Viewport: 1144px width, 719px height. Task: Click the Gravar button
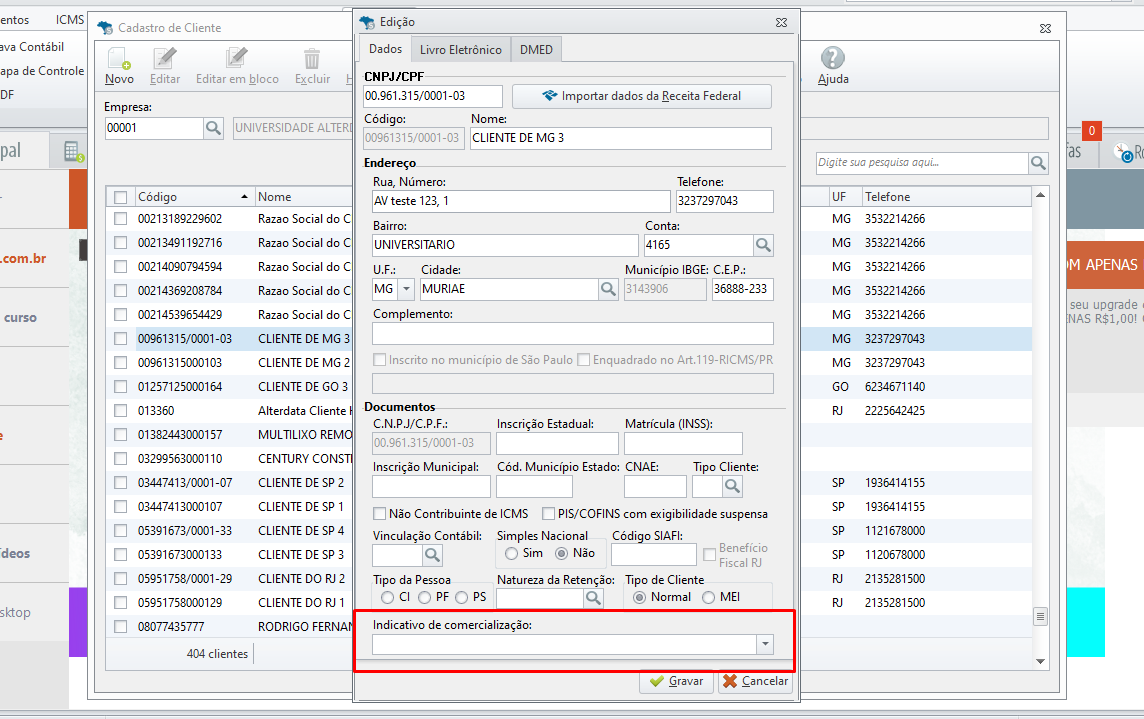[676, 681]
